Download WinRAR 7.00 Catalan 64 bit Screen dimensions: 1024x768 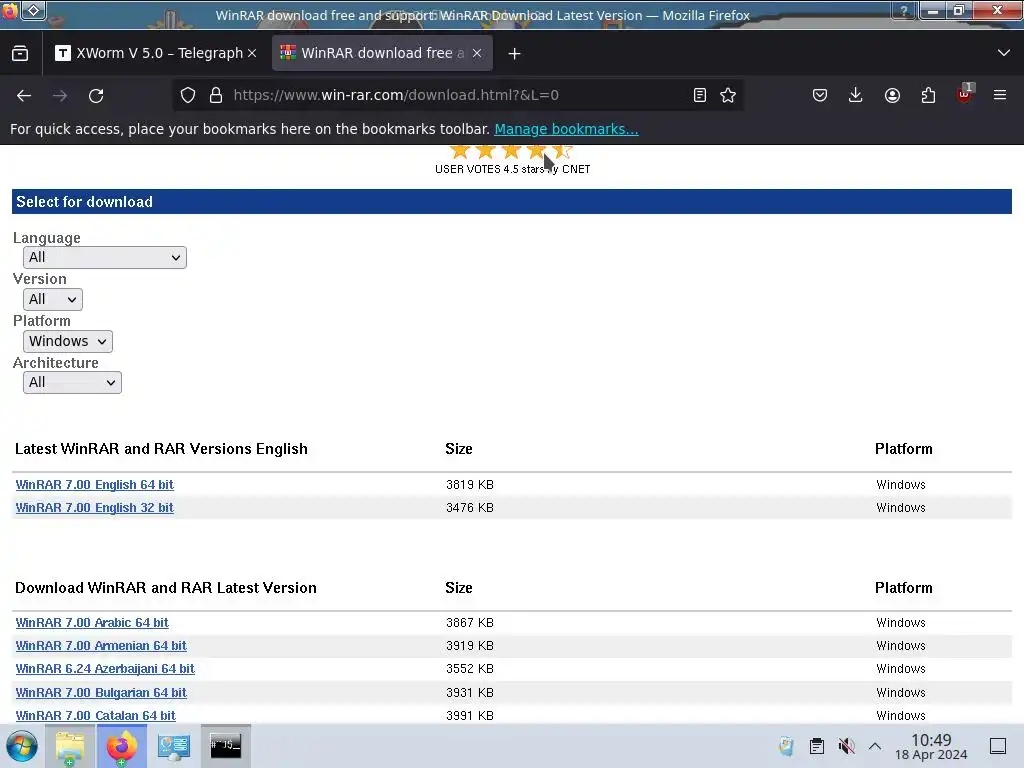[x=95, y=715]
